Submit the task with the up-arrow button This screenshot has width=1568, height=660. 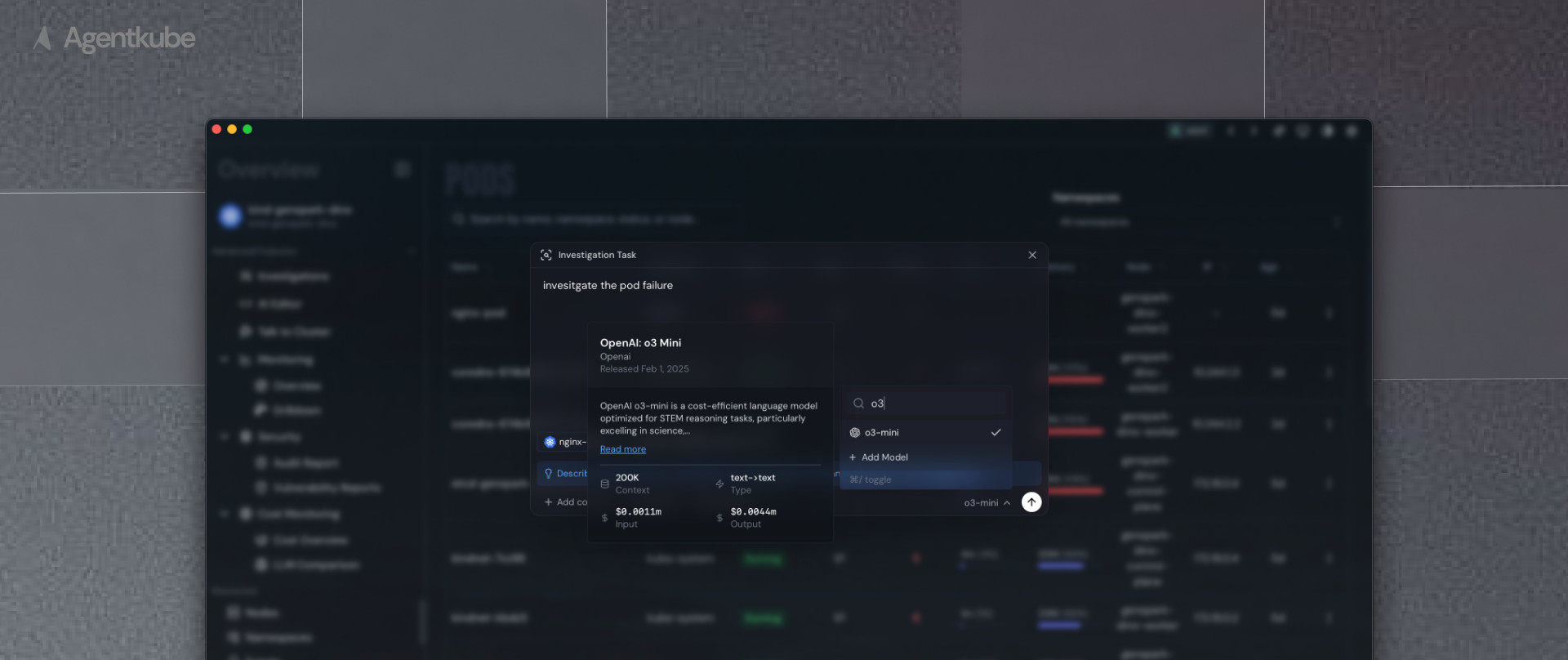click(x=1031, y=502)
